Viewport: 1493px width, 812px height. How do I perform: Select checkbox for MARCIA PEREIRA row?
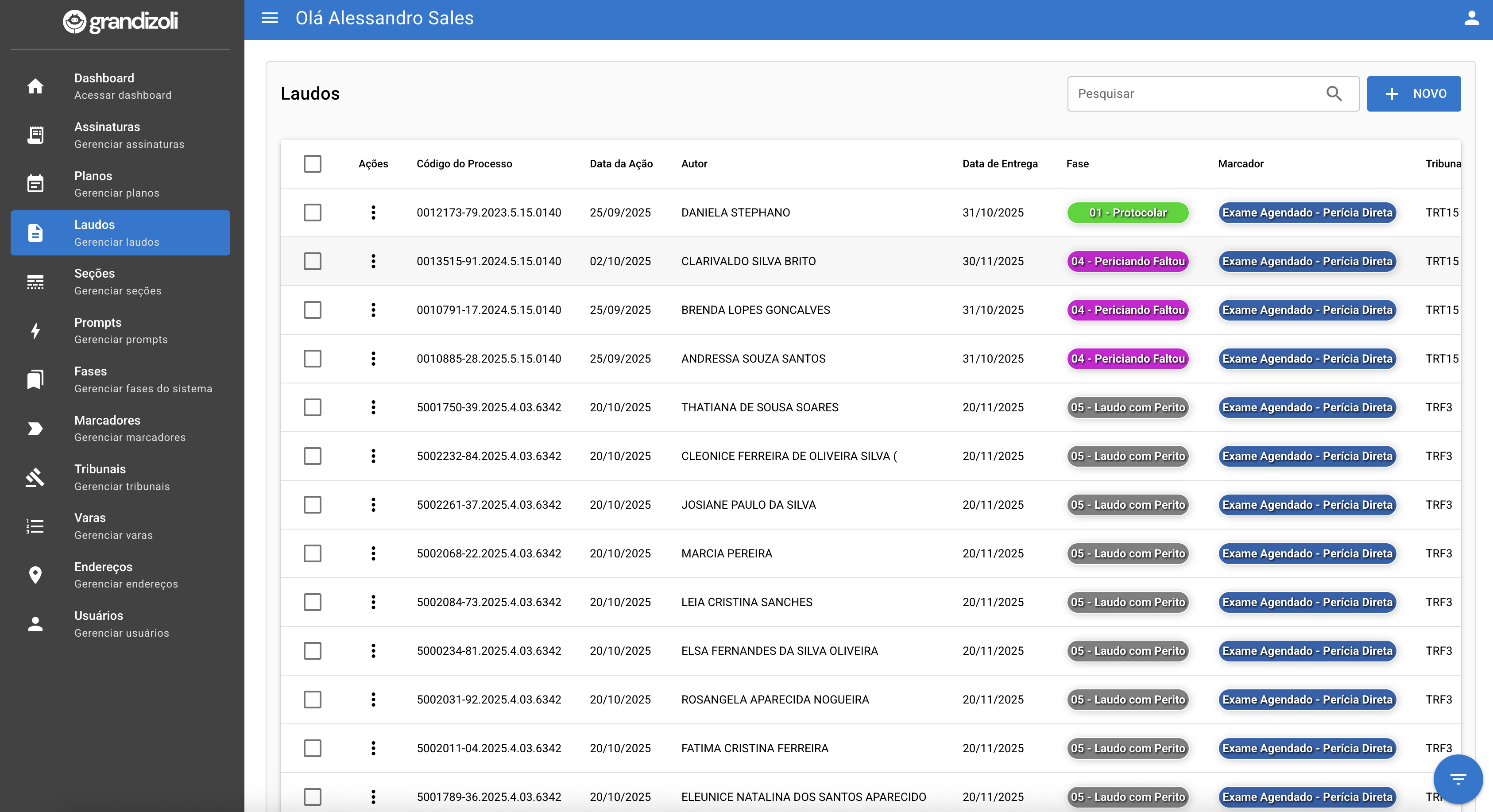pos(313,553)
